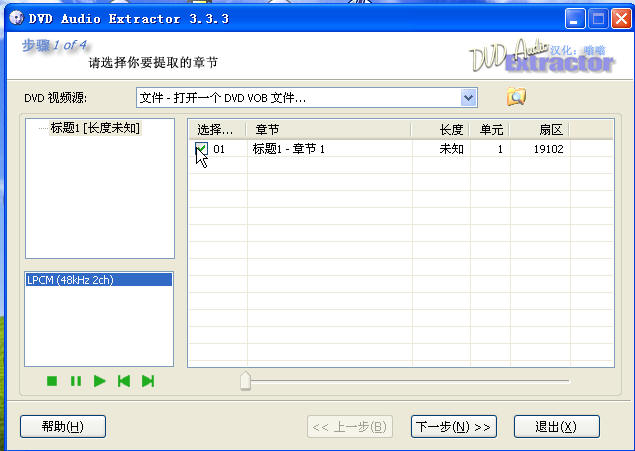Select chapter row 标题1 - 章节 1

(401, 149)
